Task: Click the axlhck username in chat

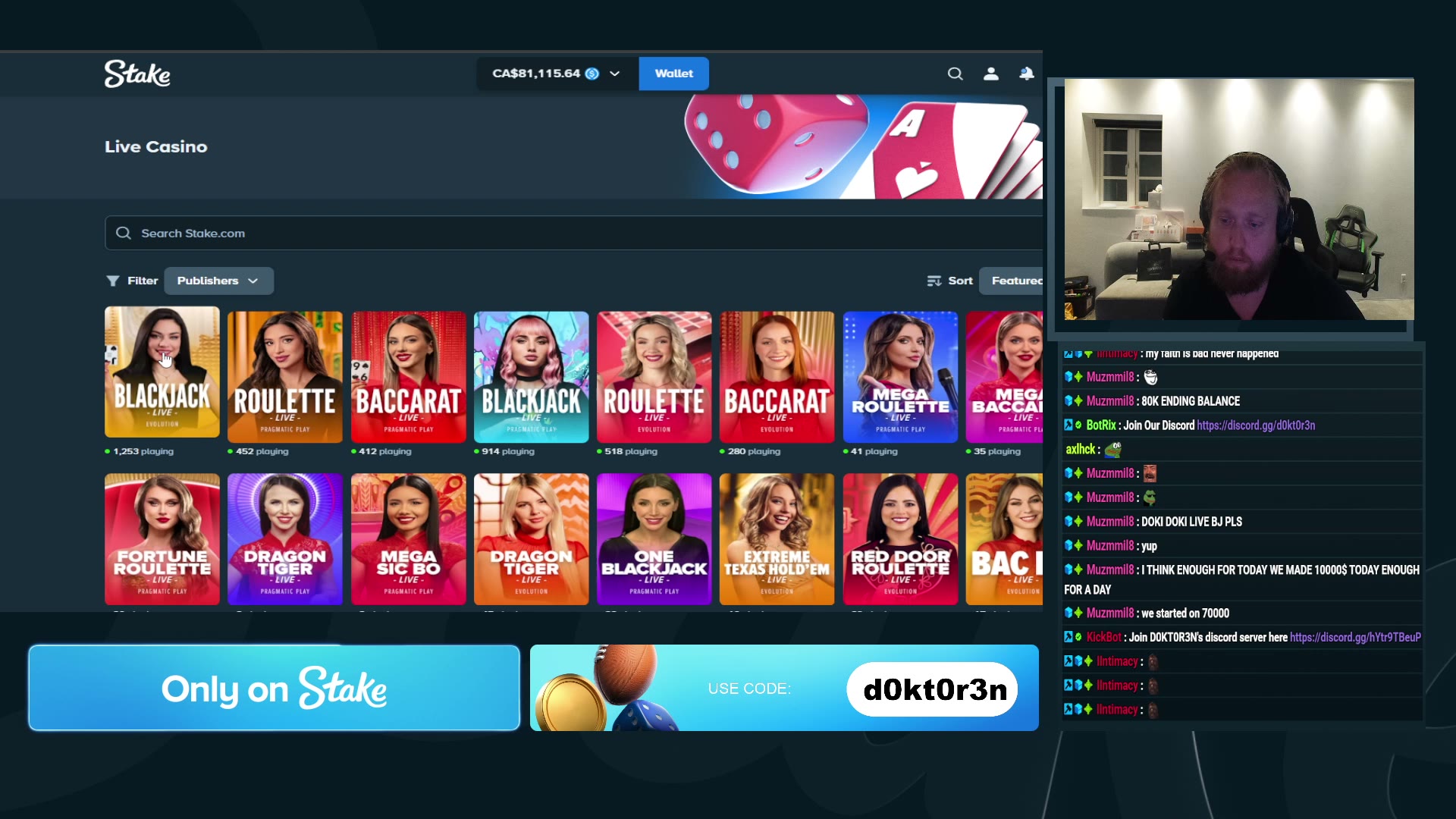Action: click(x=1080, y=450)
